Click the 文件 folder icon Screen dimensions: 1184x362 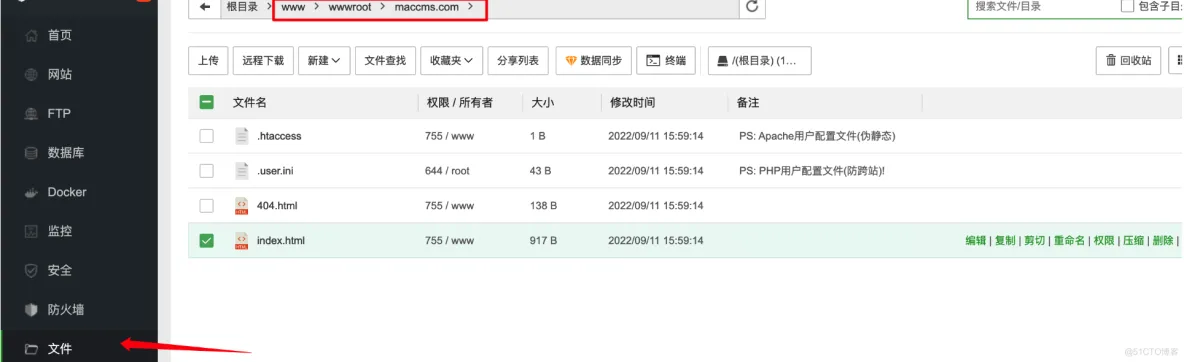(31, 349)
